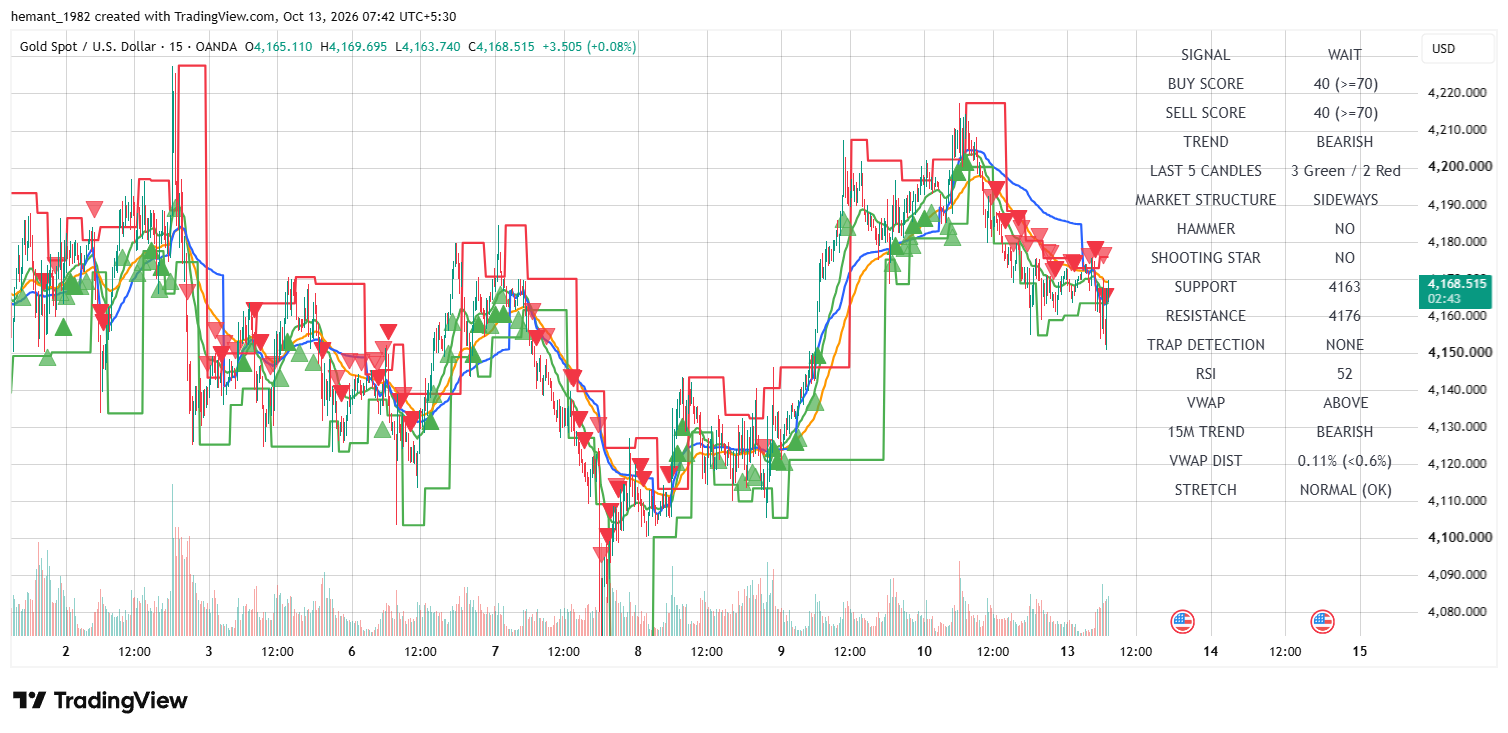Click the SELL SCORE label
The image size is (1508, 733).
tap(1205, 113)
